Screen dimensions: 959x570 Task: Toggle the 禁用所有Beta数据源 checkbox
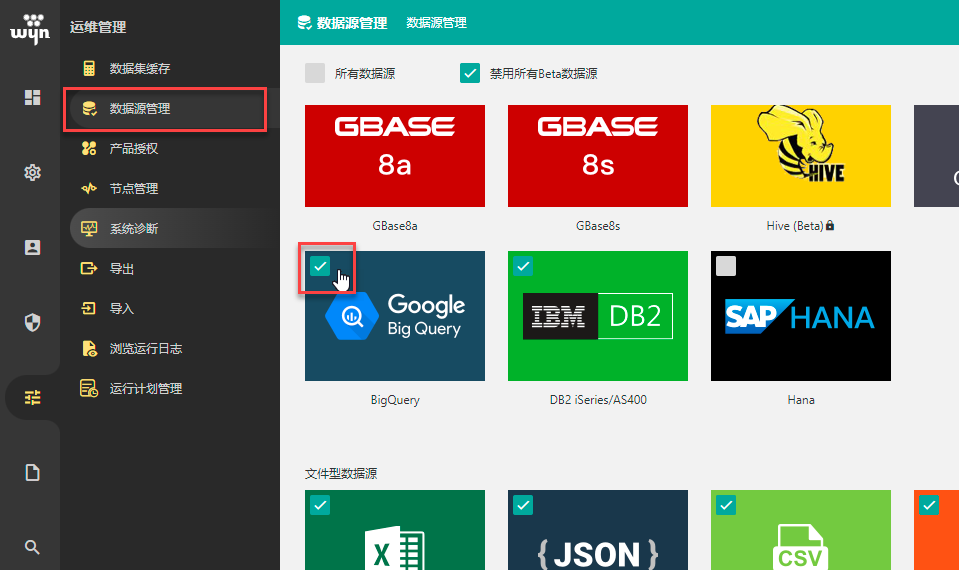pyautogui.click(x=470, y=73)
